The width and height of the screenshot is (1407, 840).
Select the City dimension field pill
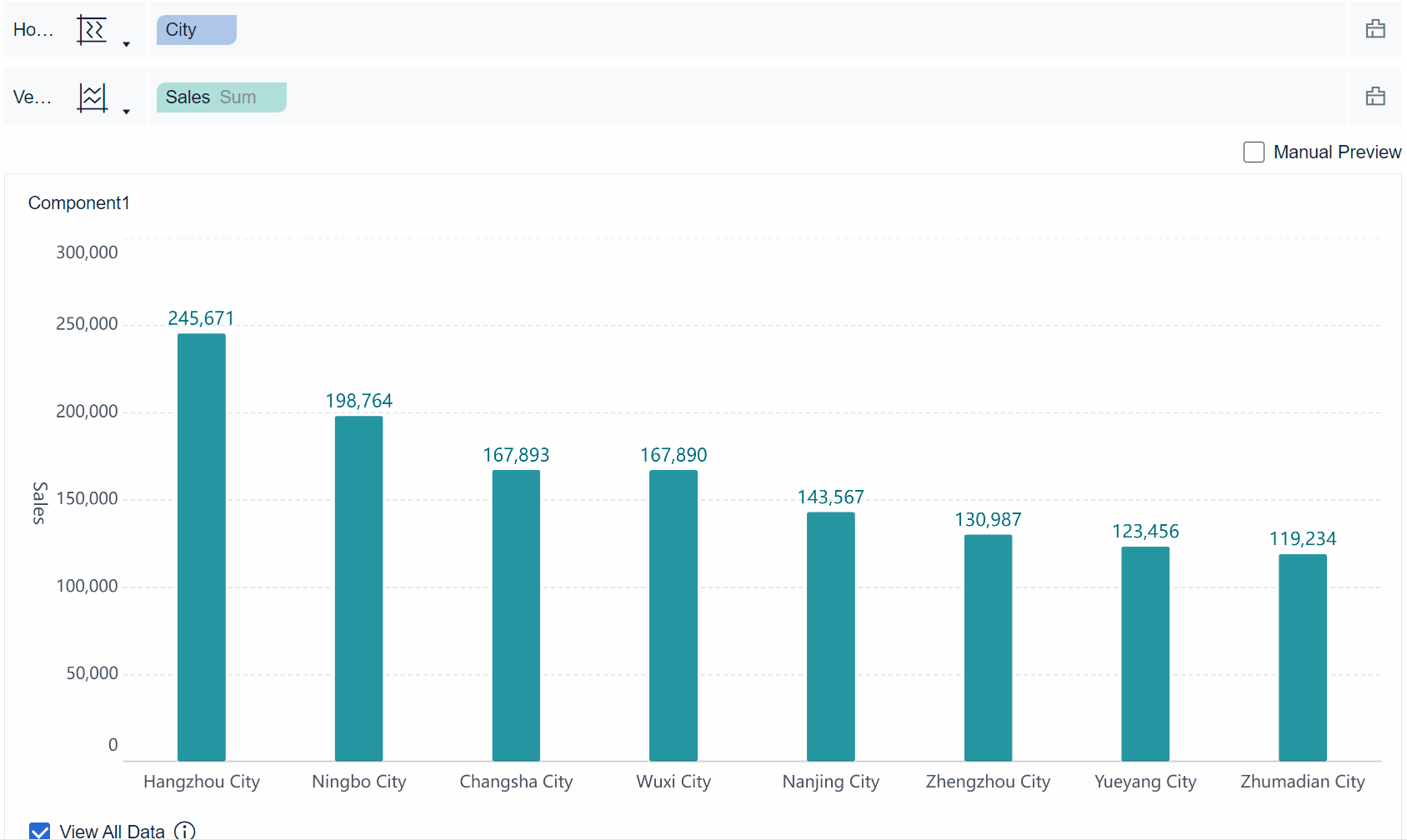(x=196, y=30)
